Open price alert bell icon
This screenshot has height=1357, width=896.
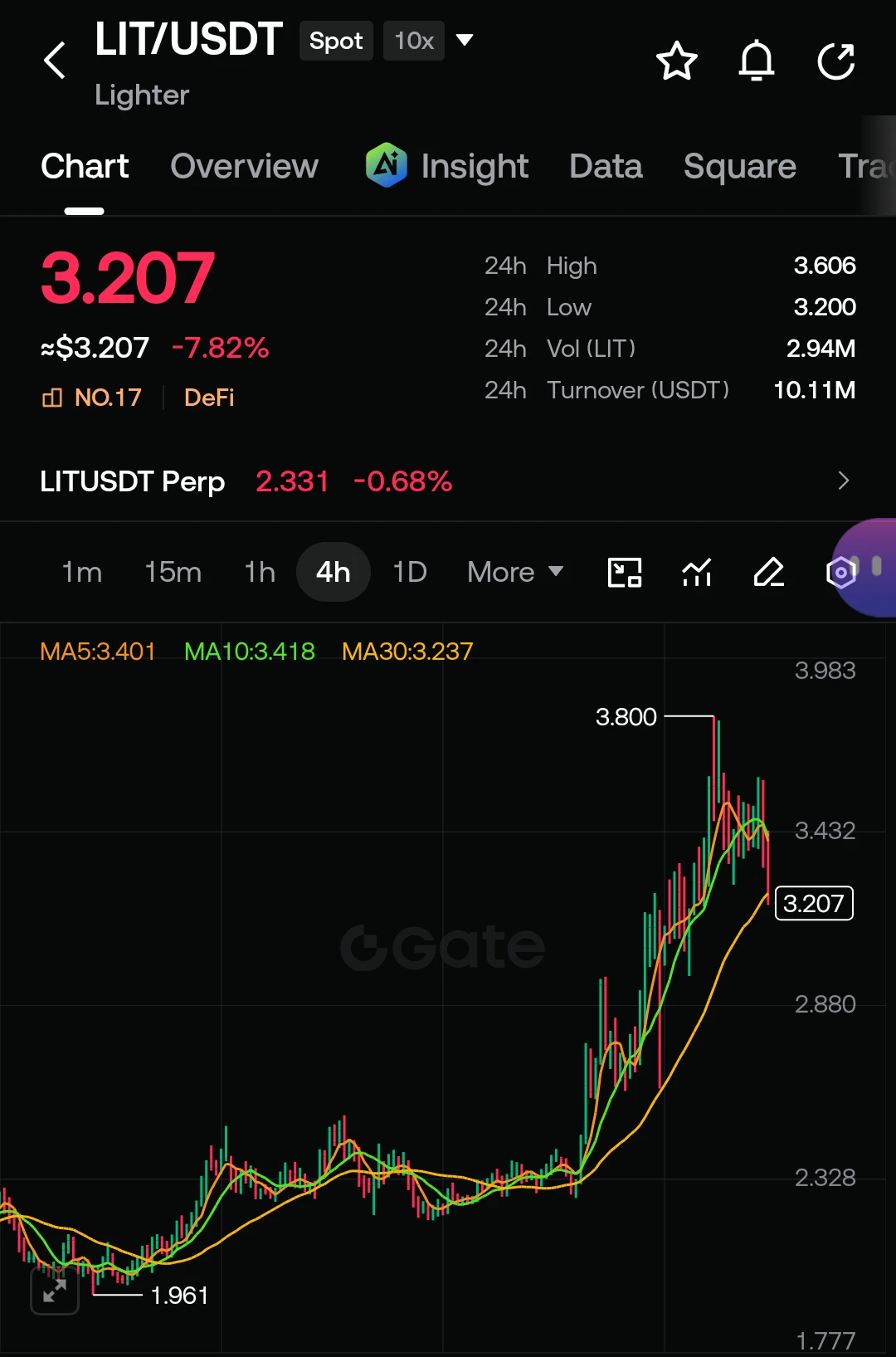tap(757, 61)
